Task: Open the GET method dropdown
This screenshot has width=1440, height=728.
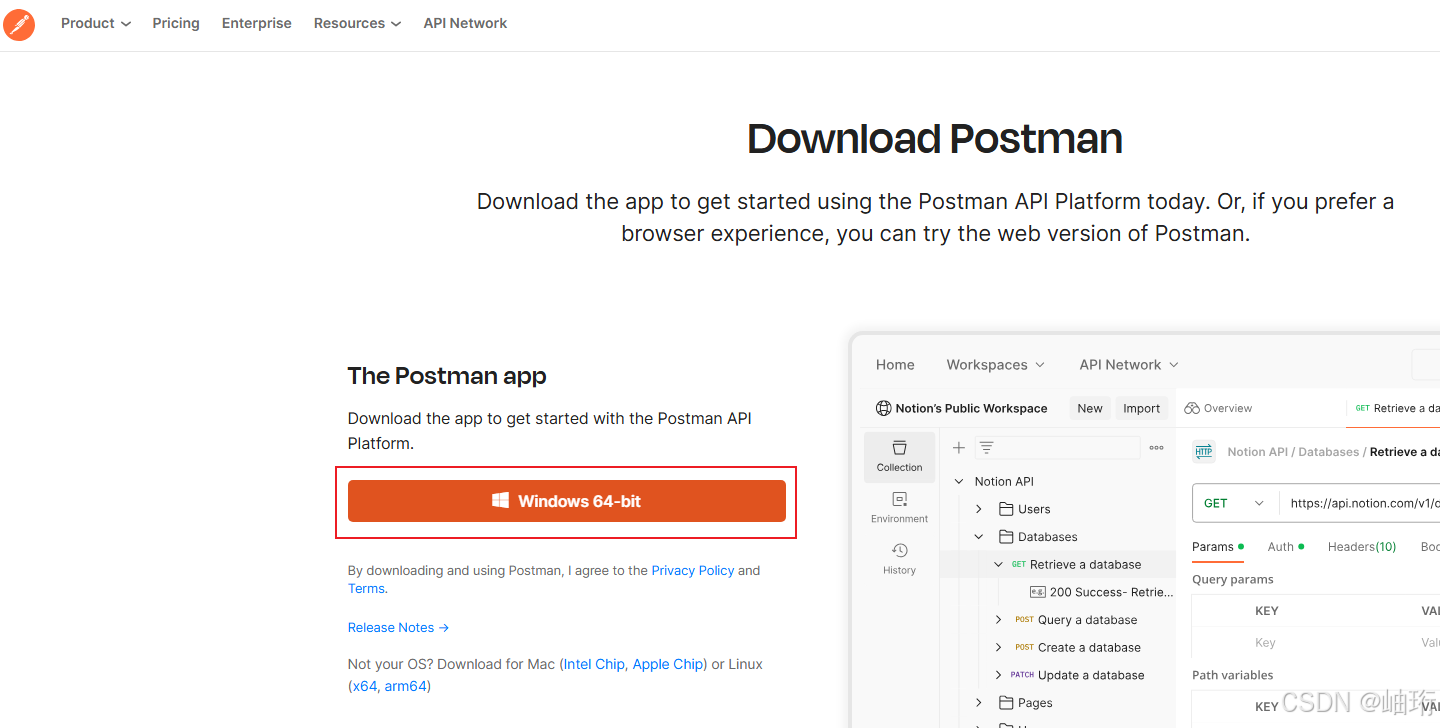Action: (x=1235, y=503)
